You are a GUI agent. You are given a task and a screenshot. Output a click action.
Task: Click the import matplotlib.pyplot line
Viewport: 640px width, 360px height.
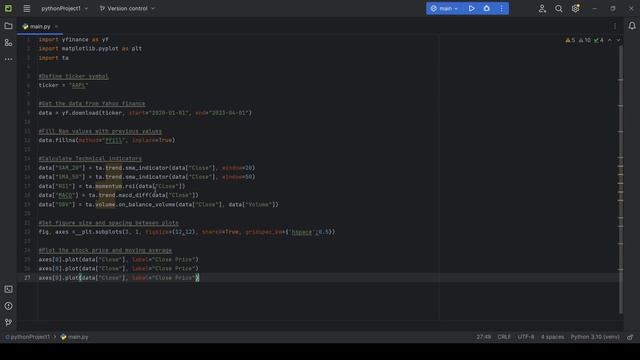click(90, 49)
